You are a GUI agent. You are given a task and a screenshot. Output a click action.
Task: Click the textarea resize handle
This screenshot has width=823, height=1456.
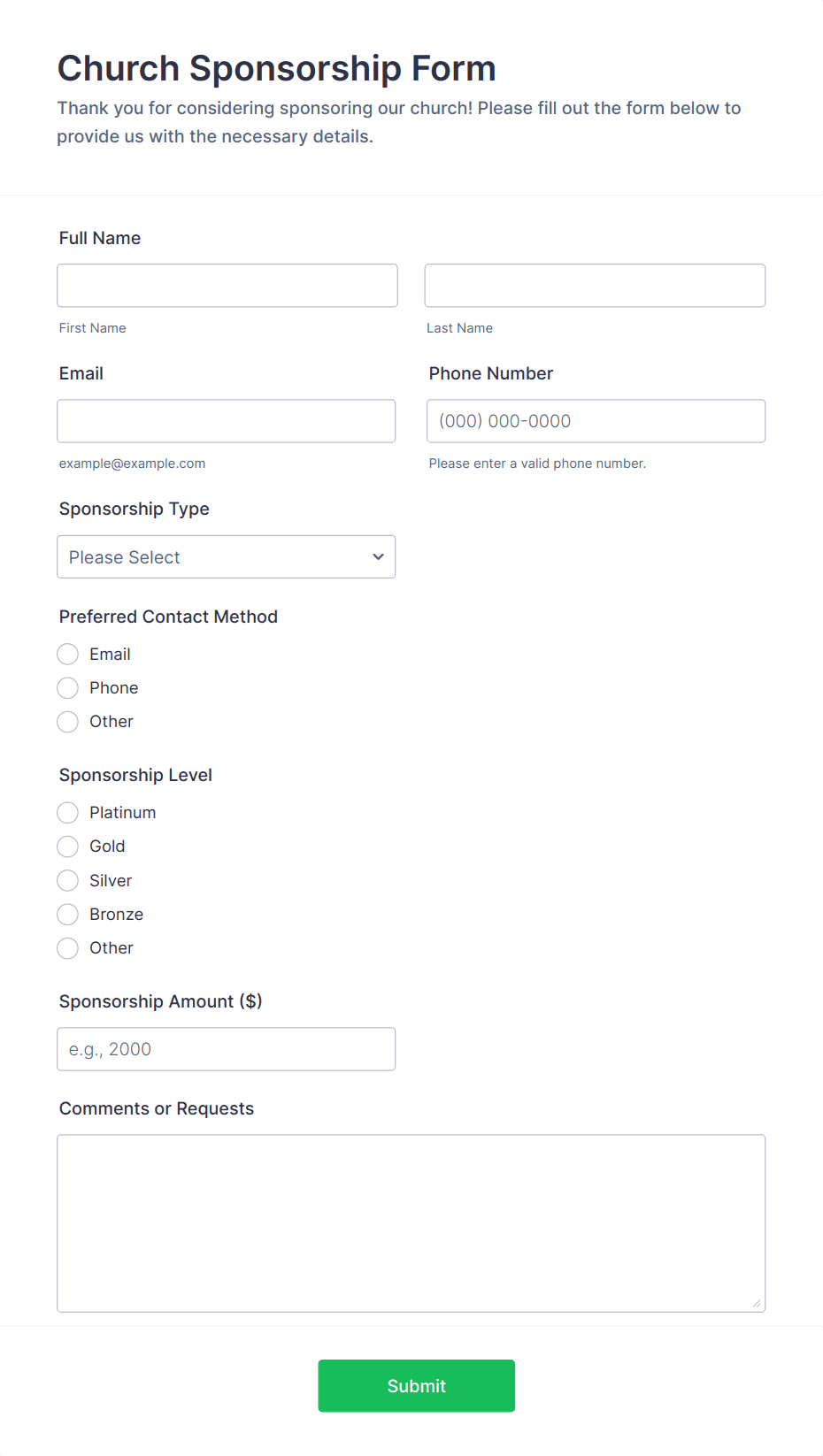coord(758,1304)
